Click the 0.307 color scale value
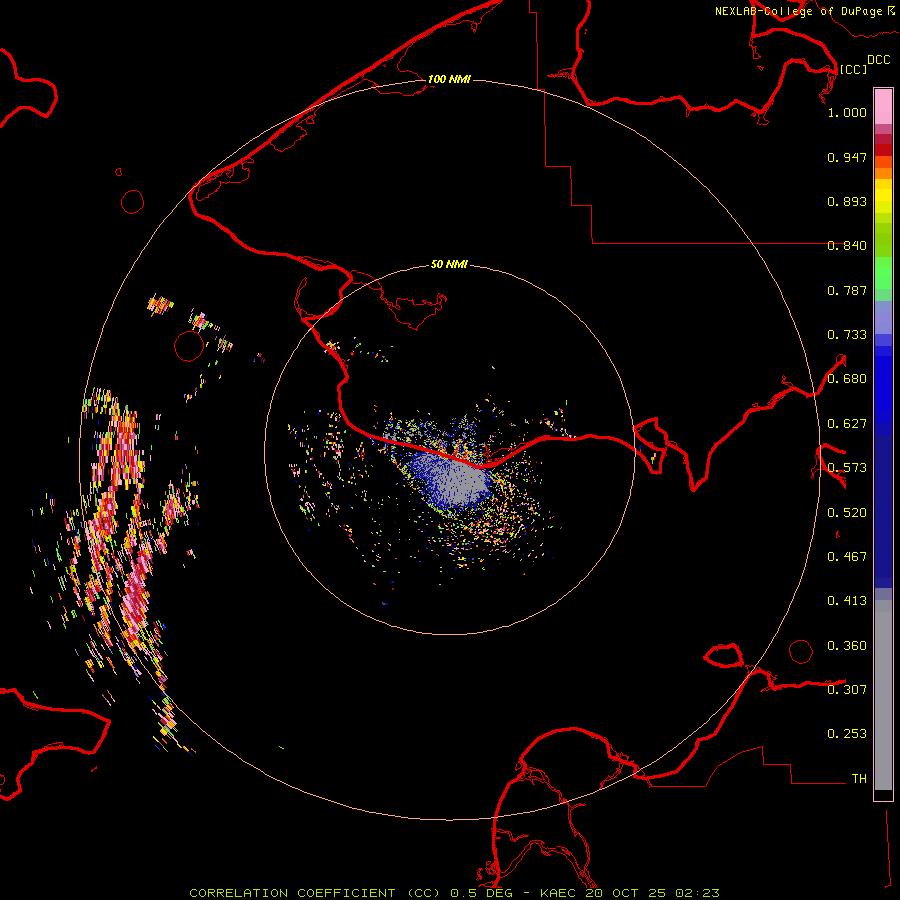The image size is (900, 900). (x=847, y=690)
